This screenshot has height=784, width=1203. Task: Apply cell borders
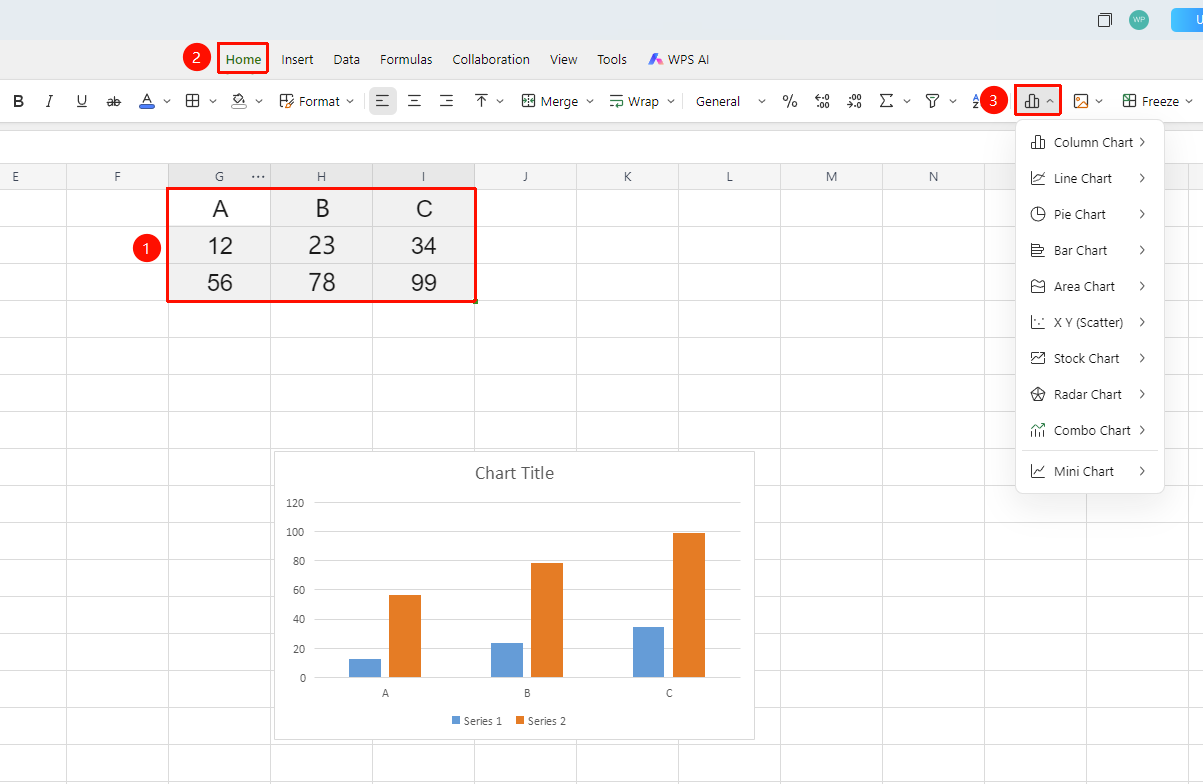coord(193,101)
